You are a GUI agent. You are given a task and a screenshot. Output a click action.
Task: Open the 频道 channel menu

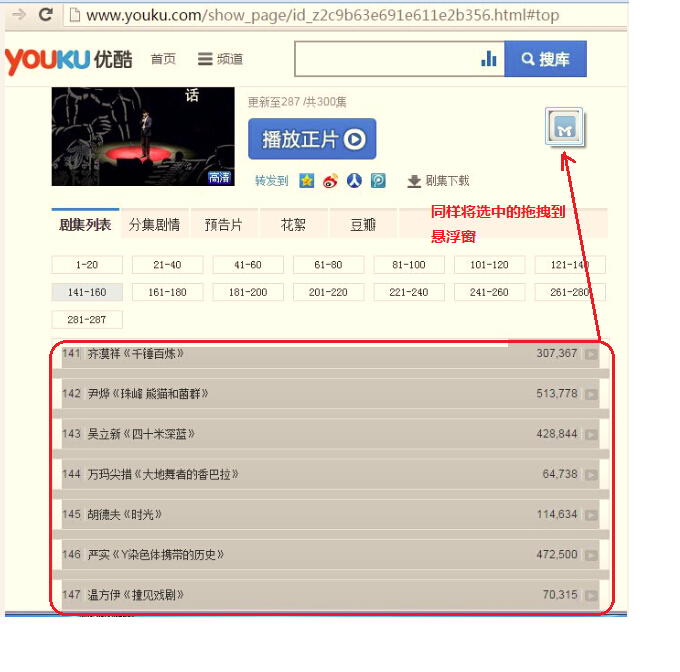coord(220,59)
